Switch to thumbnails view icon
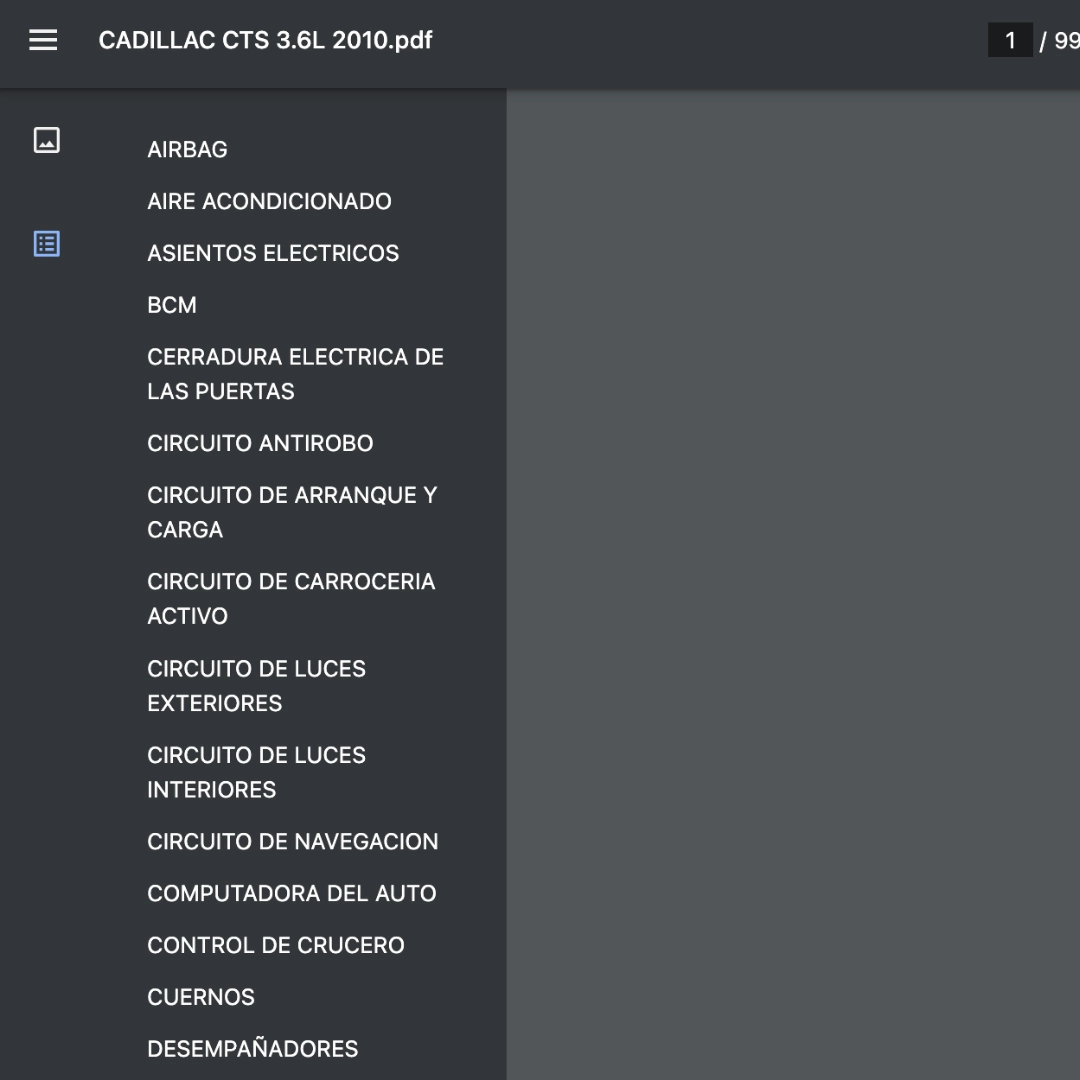 pos(47,141)
